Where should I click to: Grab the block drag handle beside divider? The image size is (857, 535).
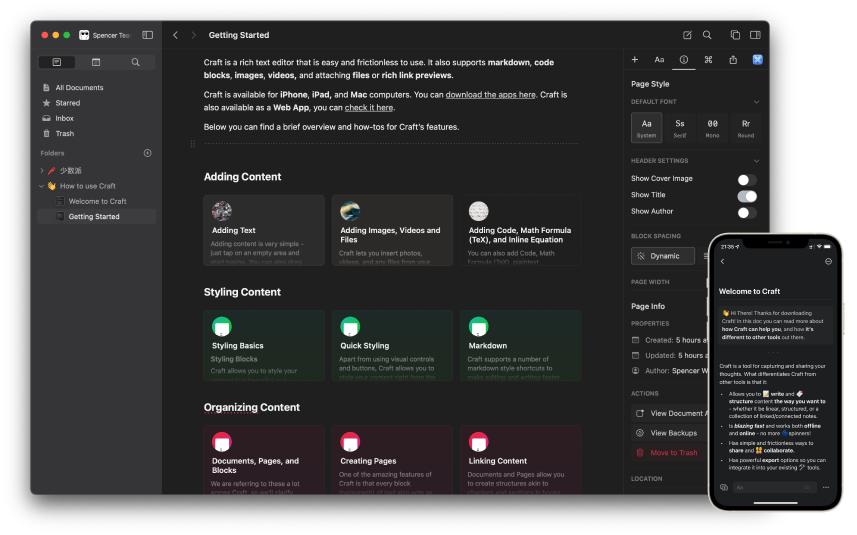tap(192, 144)
